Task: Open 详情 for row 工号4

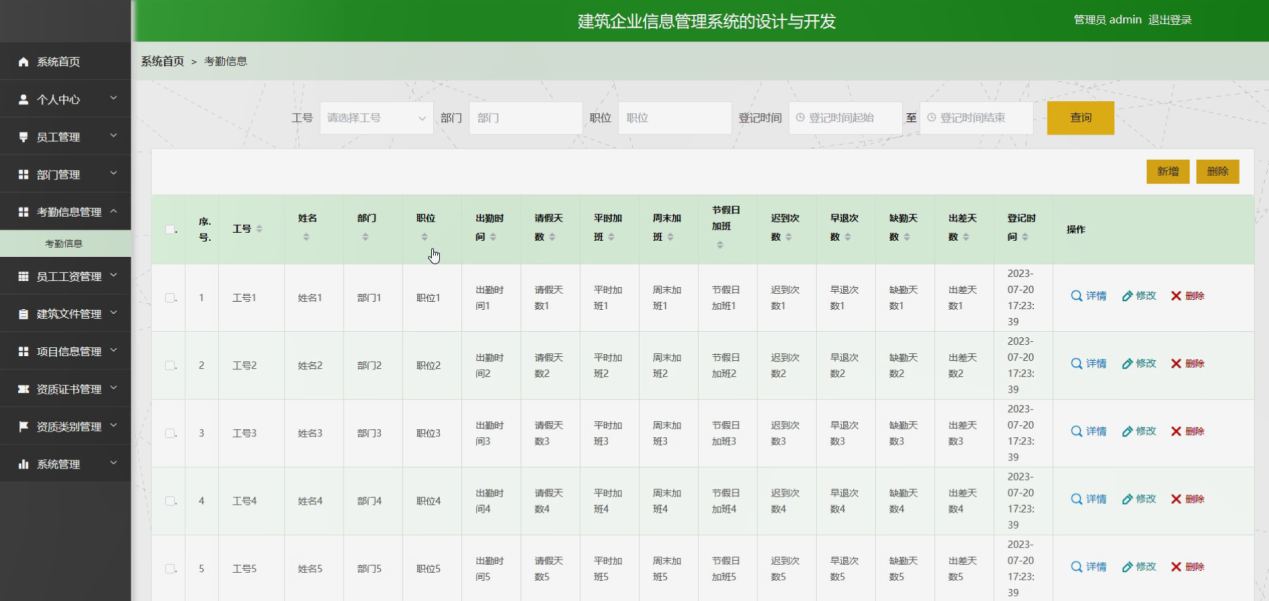Action: tap(1089, 499)
